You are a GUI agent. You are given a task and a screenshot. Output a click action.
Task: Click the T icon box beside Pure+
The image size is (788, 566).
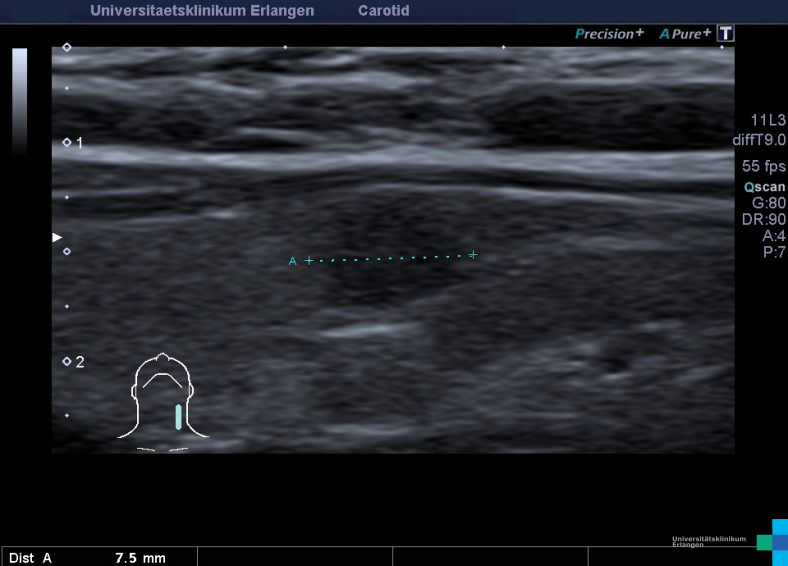[x=725, y=34]
